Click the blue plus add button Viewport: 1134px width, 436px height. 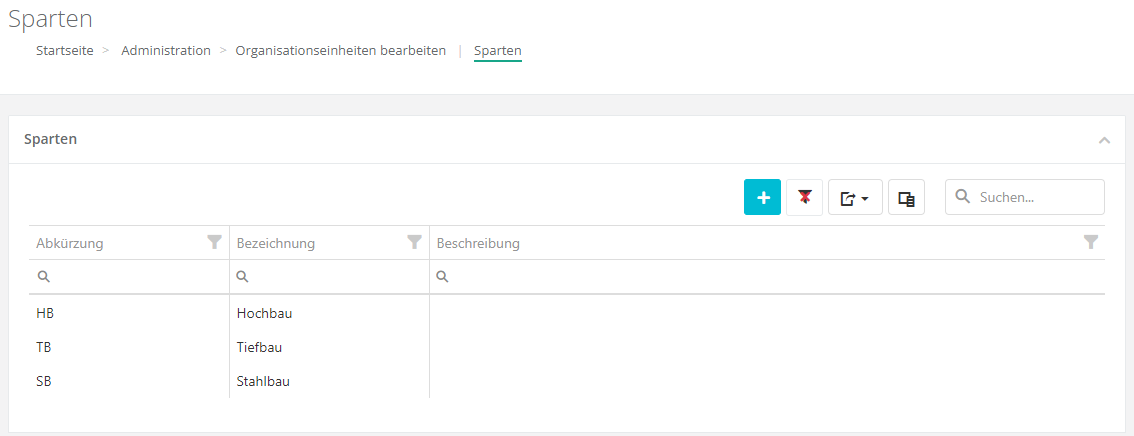click(x=762, y=198)
